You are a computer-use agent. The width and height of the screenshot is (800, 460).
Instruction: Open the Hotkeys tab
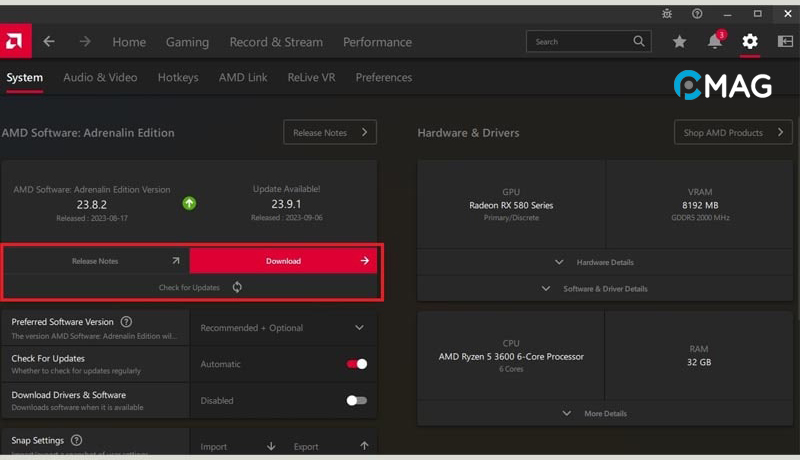point(178,77)
